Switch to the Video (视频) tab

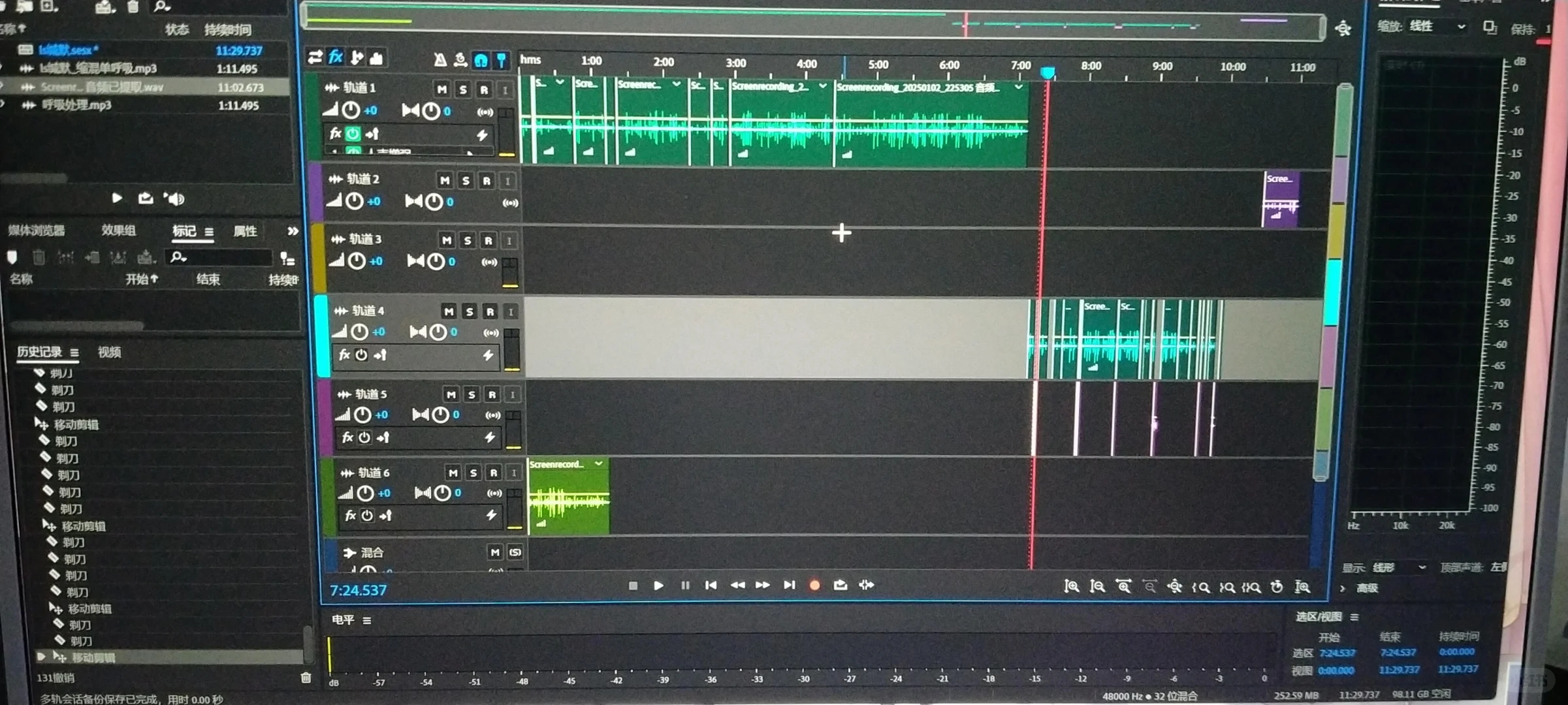pyautogui.click(x=109, y=352)
